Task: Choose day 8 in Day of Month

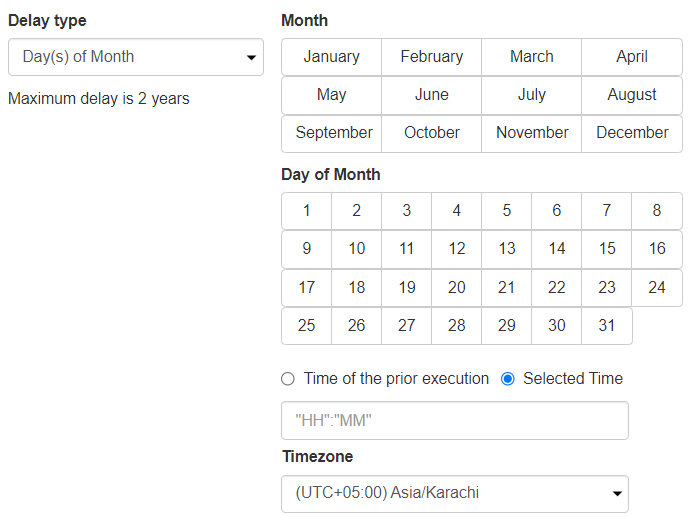Action: pyautogui.click(x=657, y=211)
